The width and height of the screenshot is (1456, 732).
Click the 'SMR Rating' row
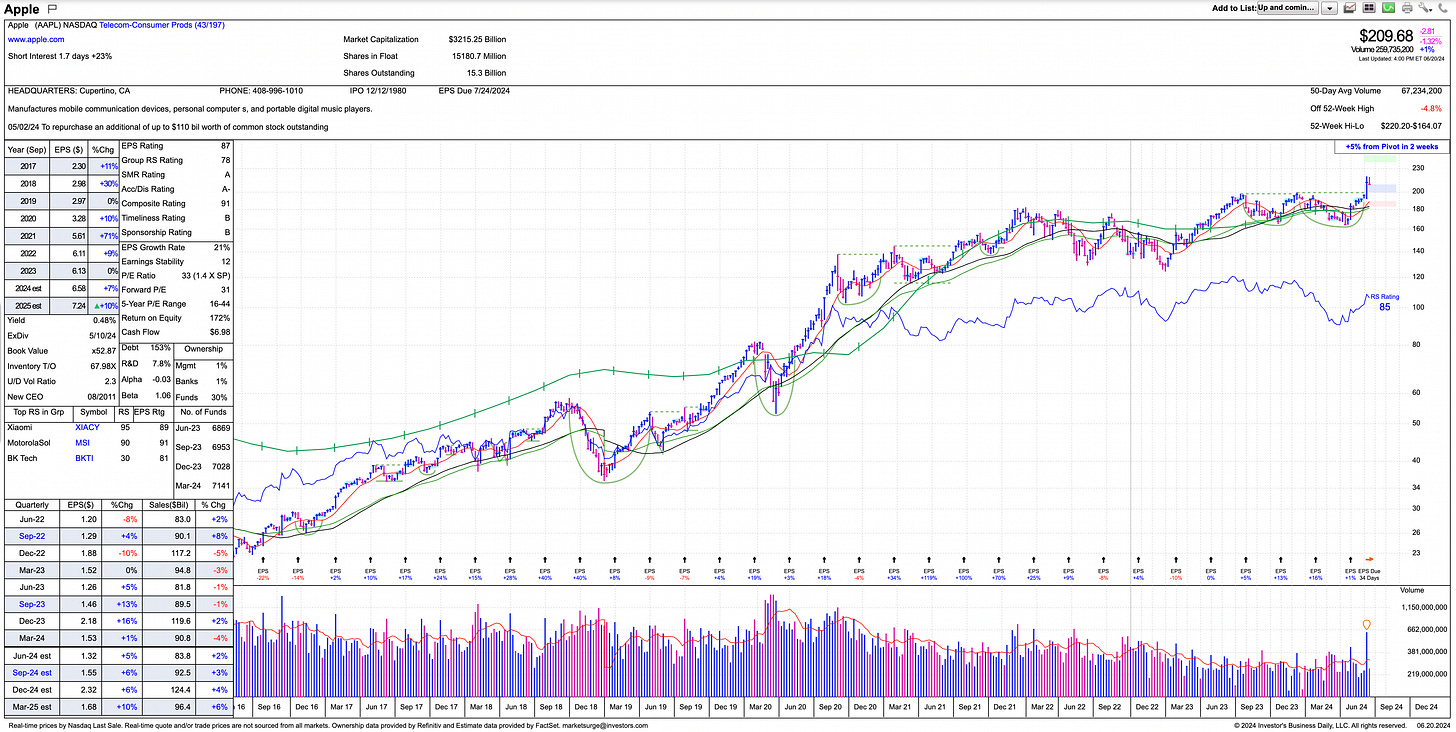(x=176, y=174)
